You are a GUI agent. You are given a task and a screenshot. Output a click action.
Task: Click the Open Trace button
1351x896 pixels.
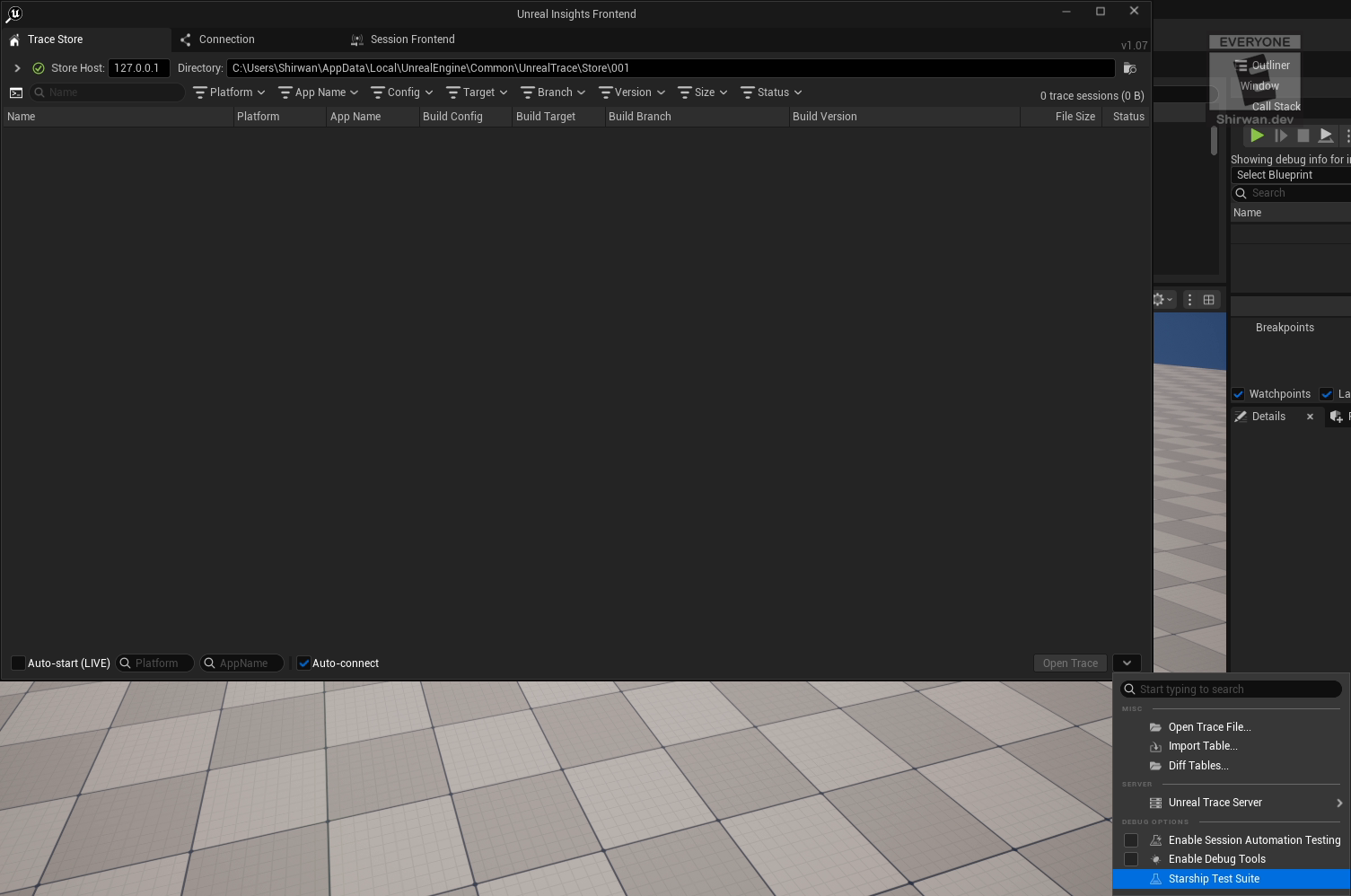click(1070, 663)
